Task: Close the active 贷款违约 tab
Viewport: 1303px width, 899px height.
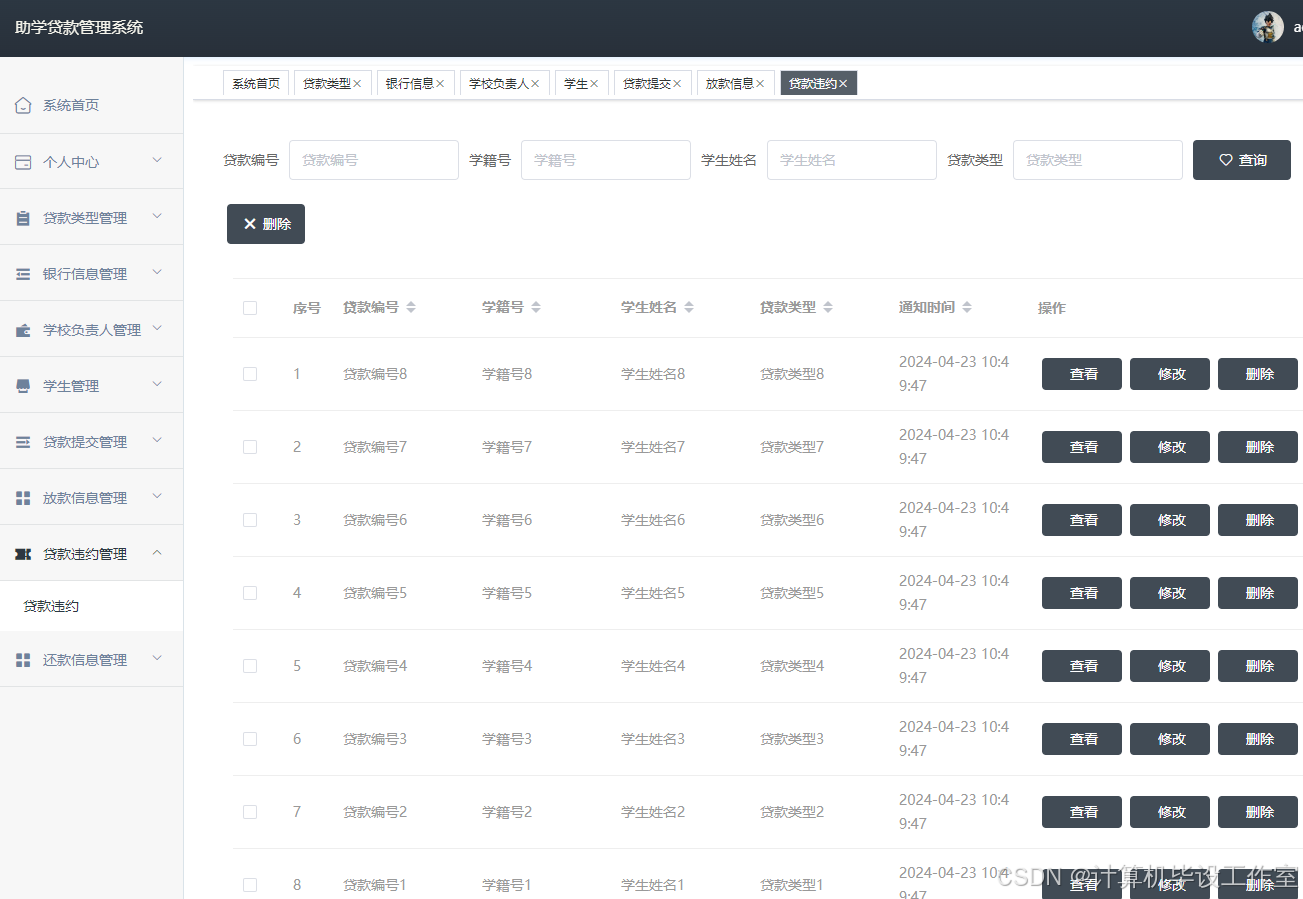Action: pyautogui.click(x=843, y=84)
